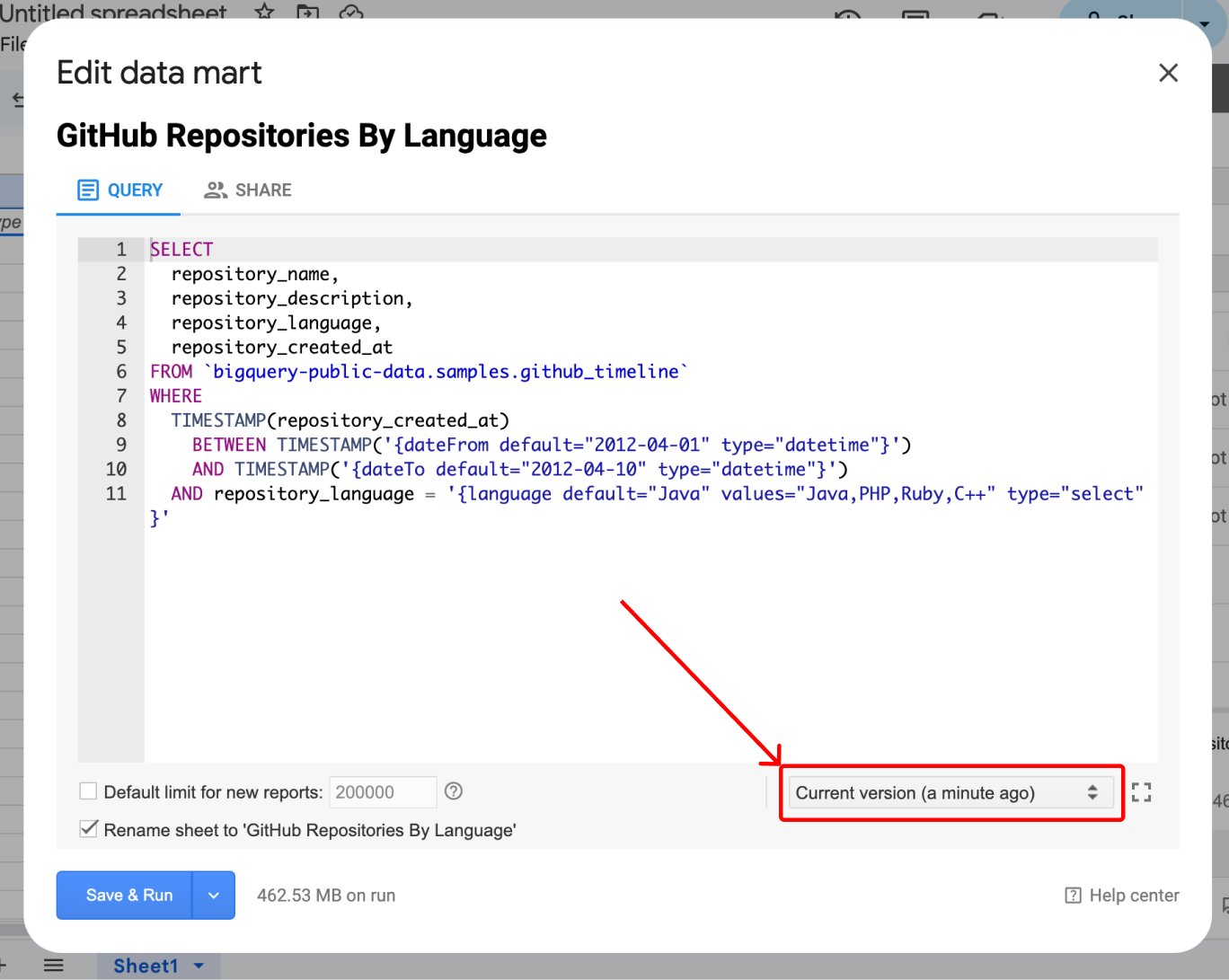
Task: Click repository_language, on line 4
Action: point(277,322)
